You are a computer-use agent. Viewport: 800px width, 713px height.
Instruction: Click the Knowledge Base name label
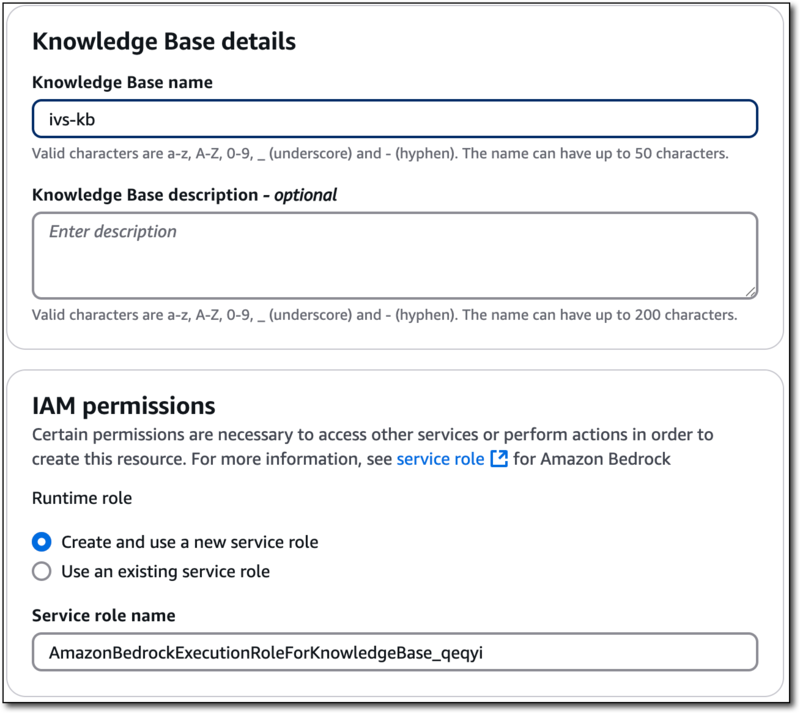122,83
